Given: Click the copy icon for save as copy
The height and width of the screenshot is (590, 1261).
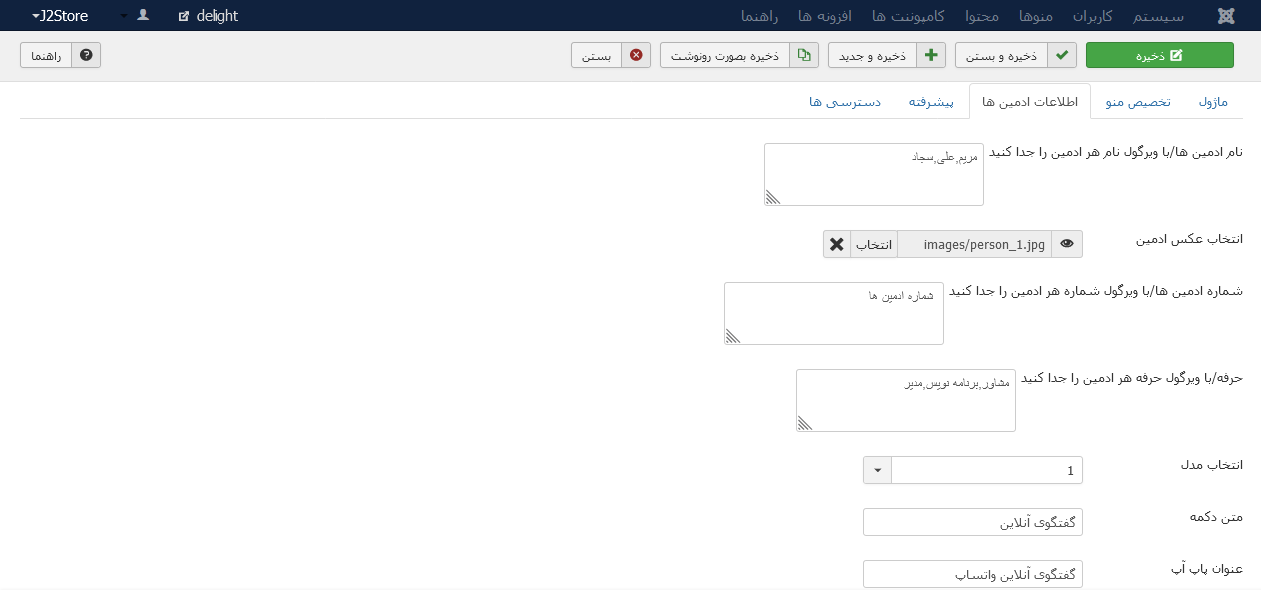Looking at the screenshot, I should pos(804,55).
